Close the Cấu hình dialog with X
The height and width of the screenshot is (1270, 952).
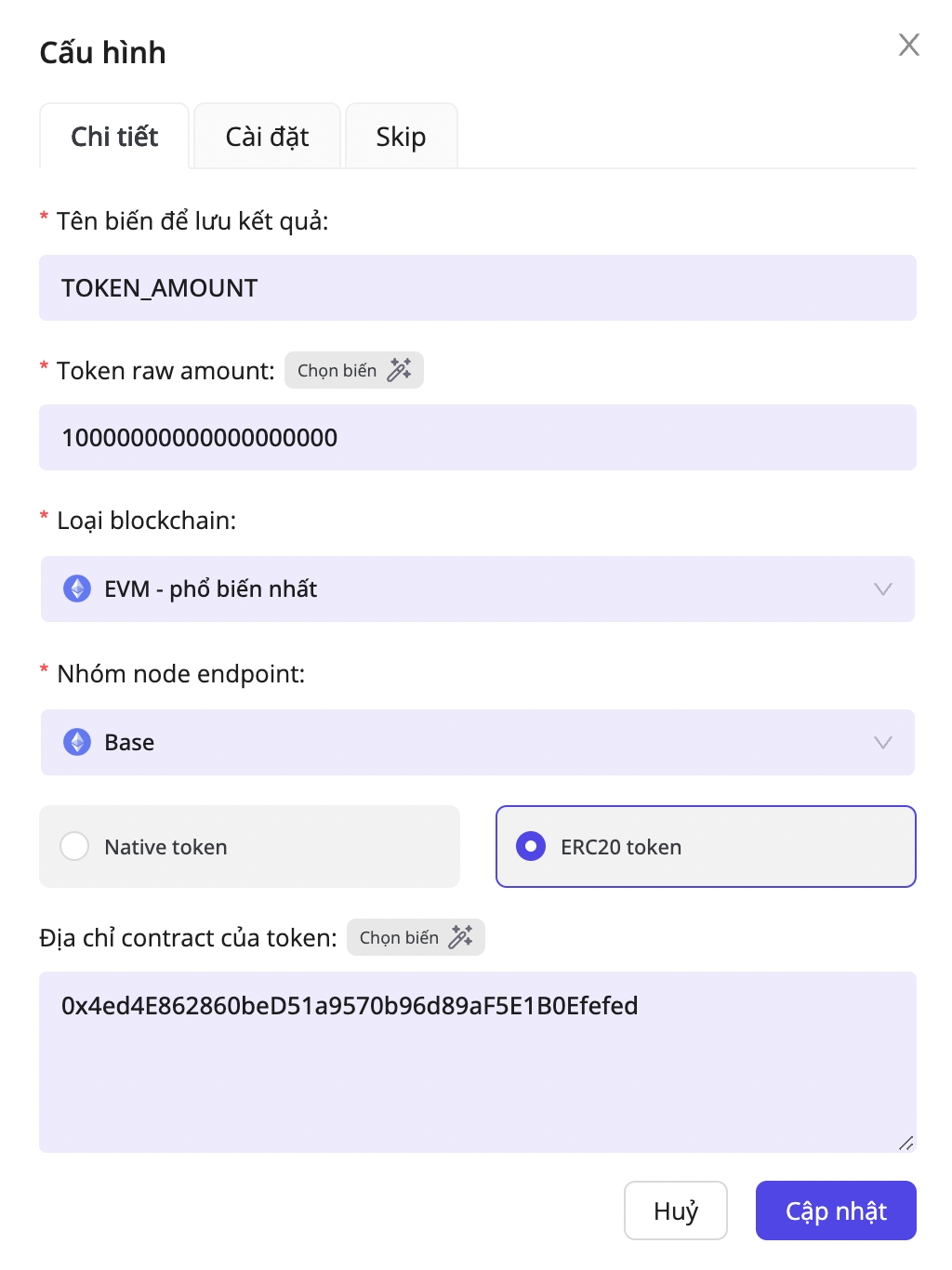tap(908, 45)
